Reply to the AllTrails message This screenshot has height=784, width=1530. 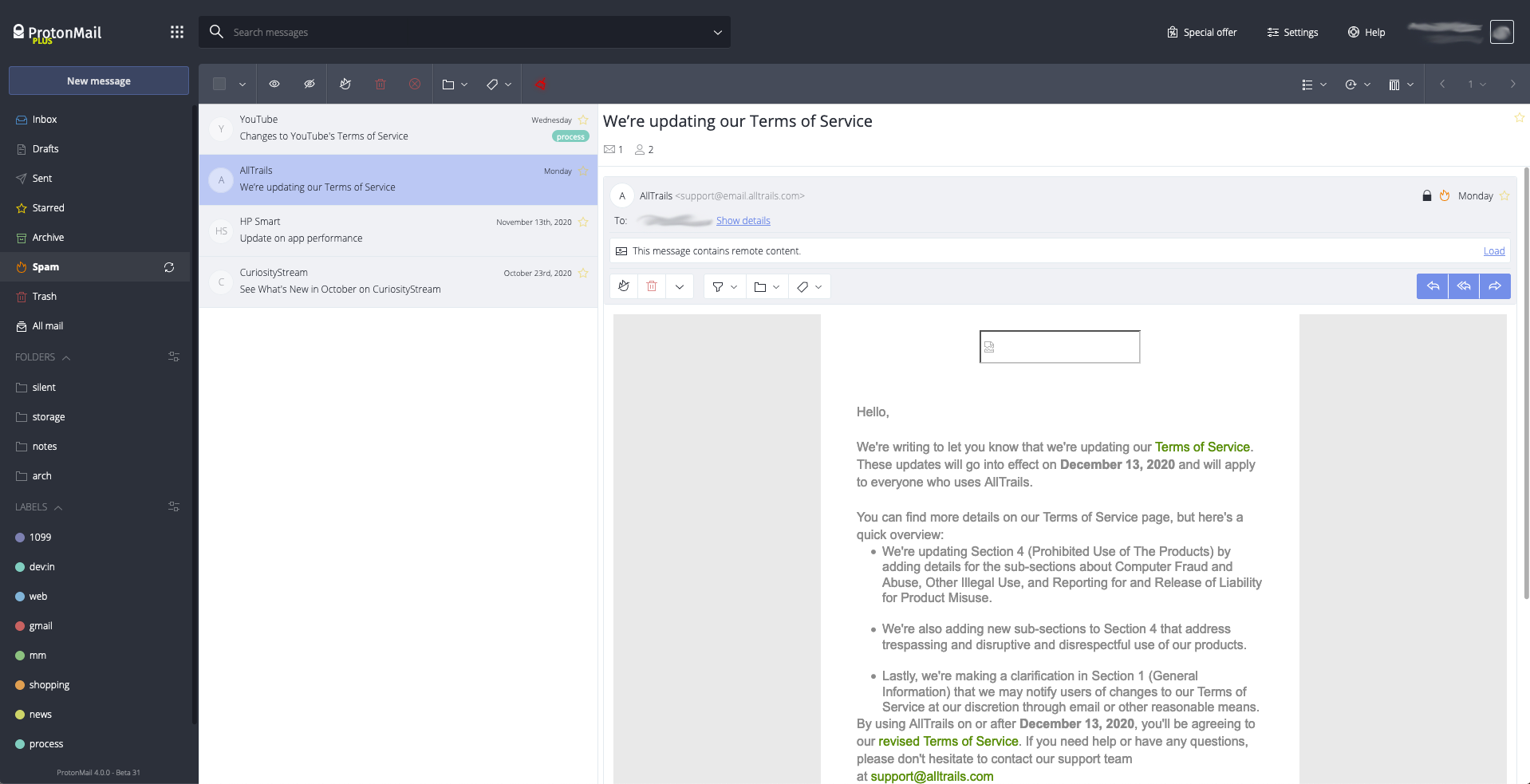click(1433, 286)
